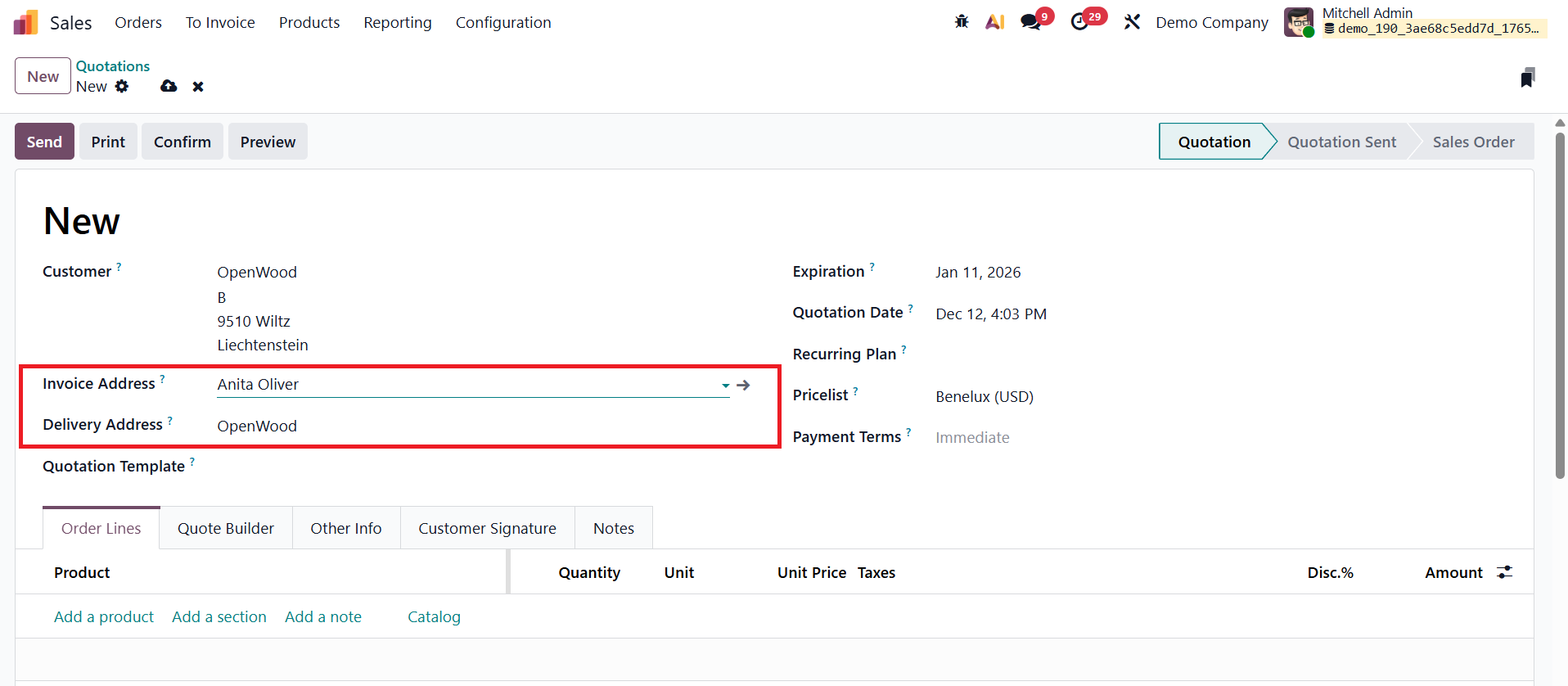Click the Confirm button

tap(182, 142)
